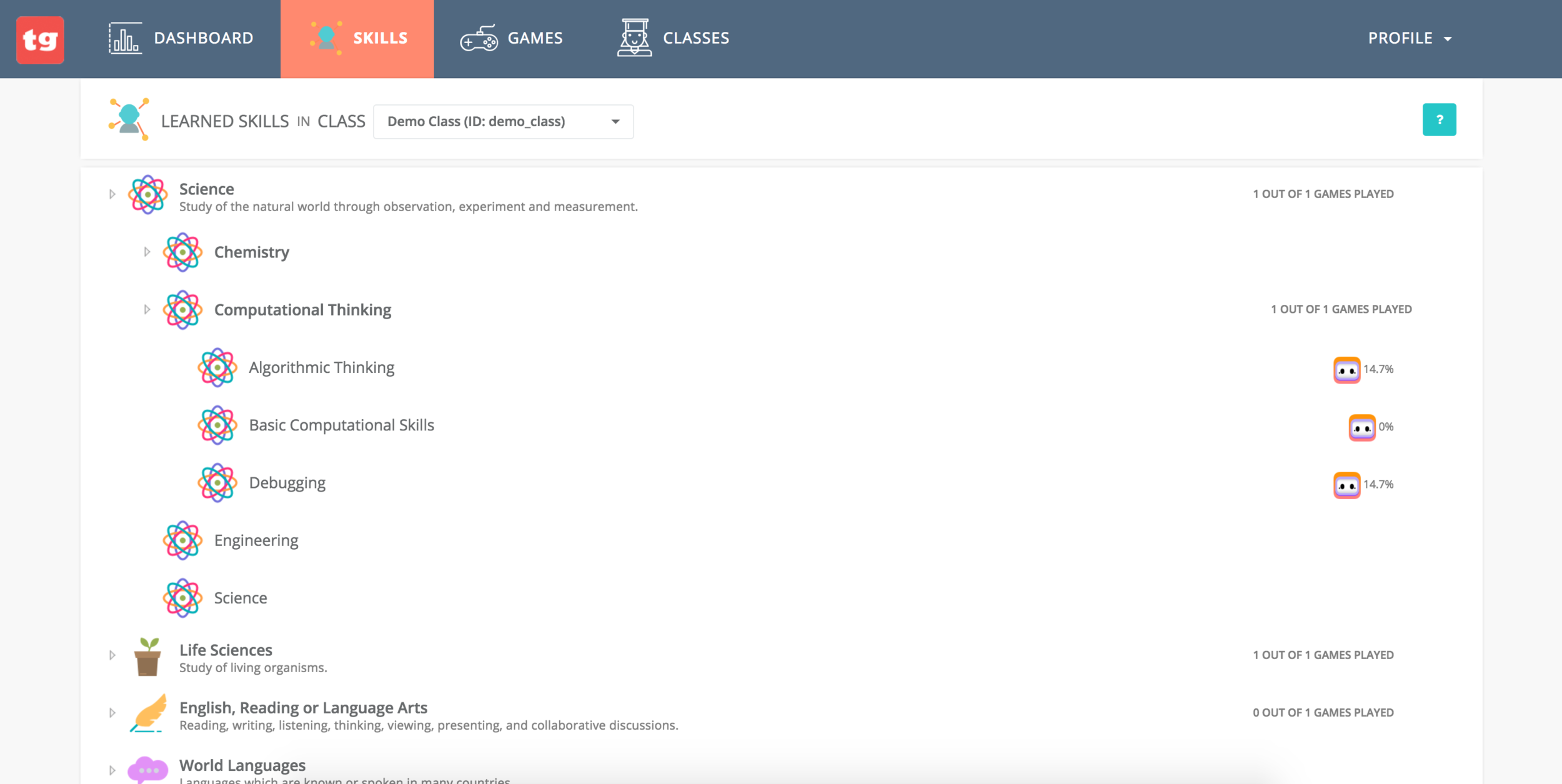This screenshot has height=784, width=1562.
Task: Click the English, Reading or Language Arts title
Action: tap(303, 708)
